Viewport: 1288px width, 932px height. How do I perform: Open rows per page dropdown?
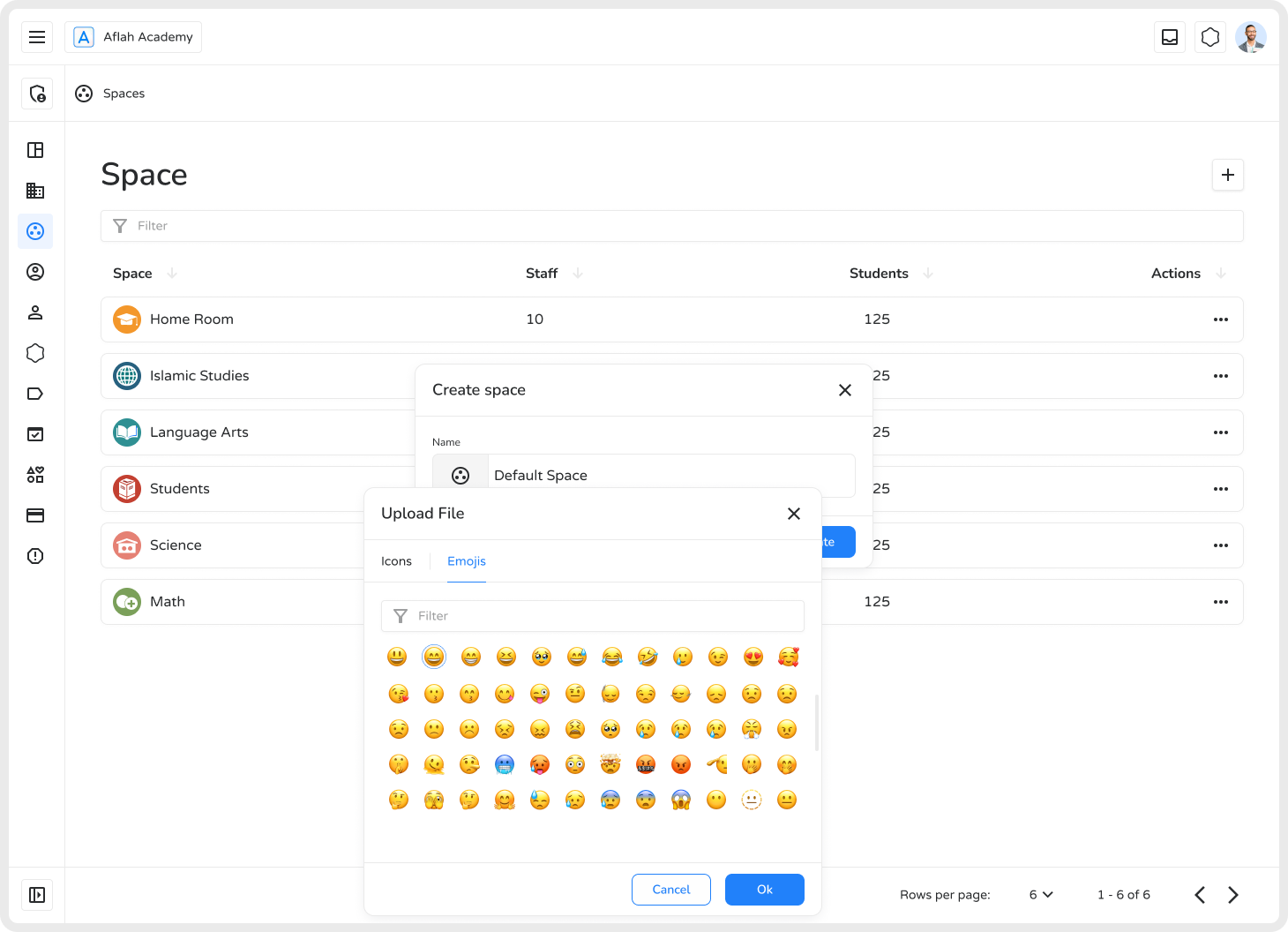[x=1041, y=895]
